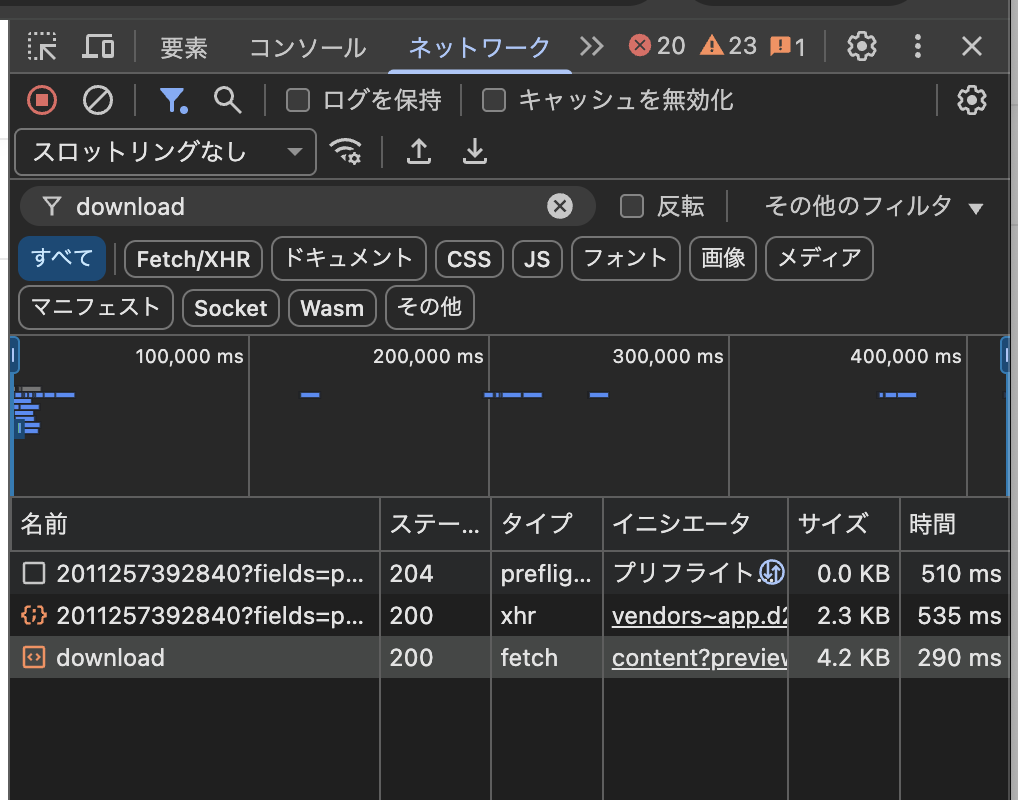Viewport: 1018px width, 800px height.
Task: Show more tabs with the chevron
Action: click(592, 46)
